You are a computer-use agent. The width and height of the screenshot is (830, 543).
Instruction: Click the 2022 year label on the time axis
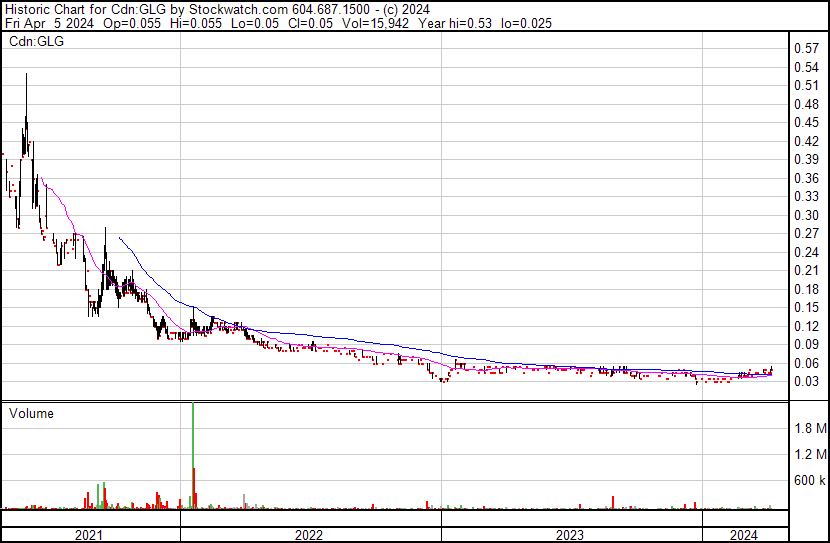(309, 535)
